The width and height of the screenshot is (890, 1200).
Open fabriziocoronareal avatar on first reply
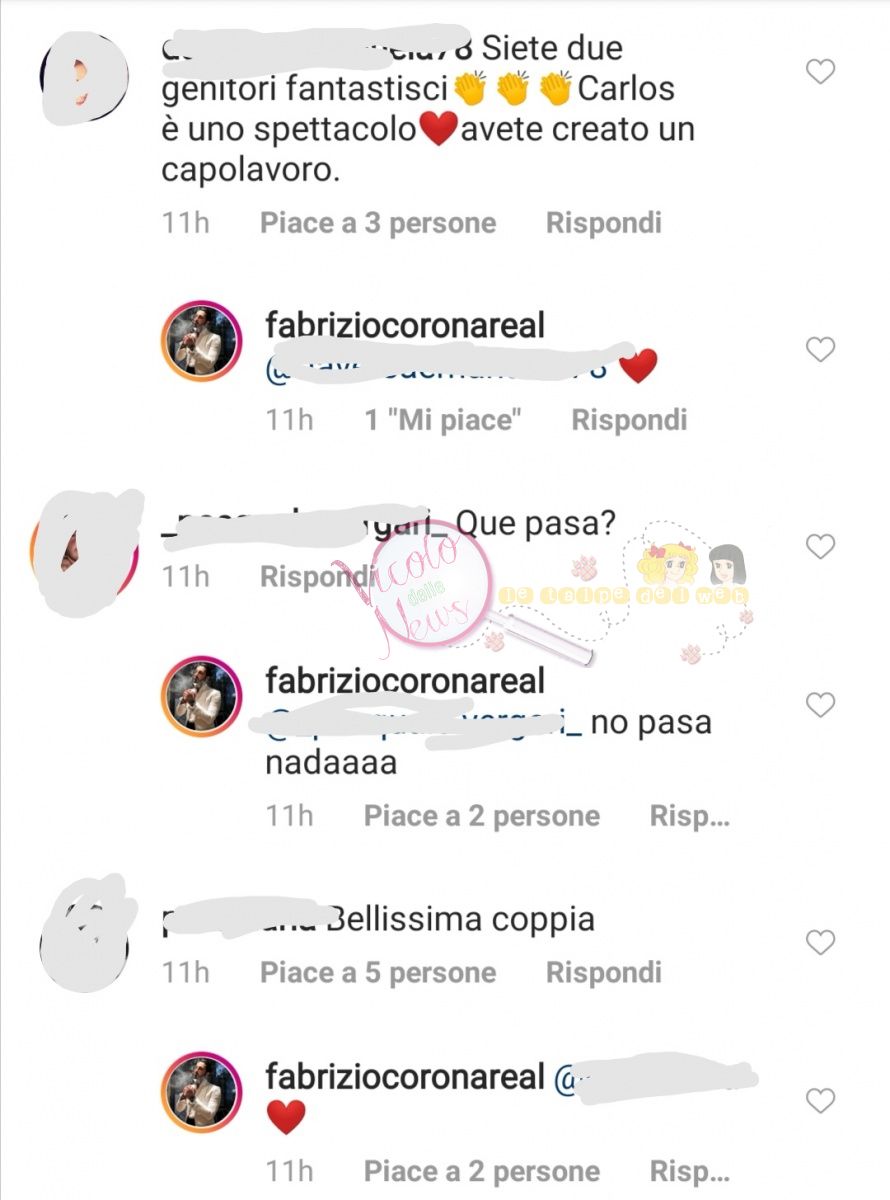[x=201, y=342]
